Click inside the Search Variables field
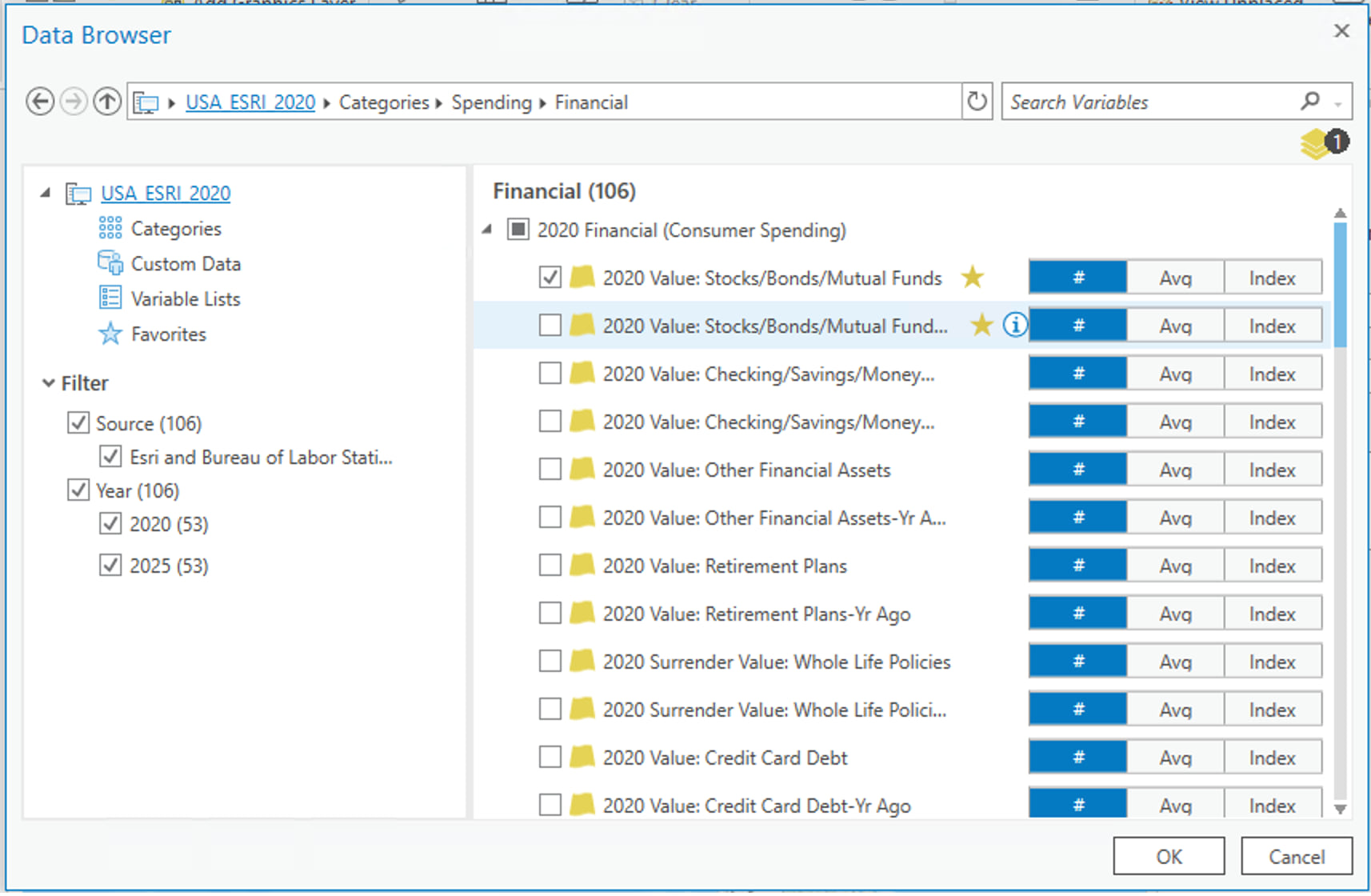Image resolution: width=1371 pixels, height=896 pixels. click(1136, 101)
